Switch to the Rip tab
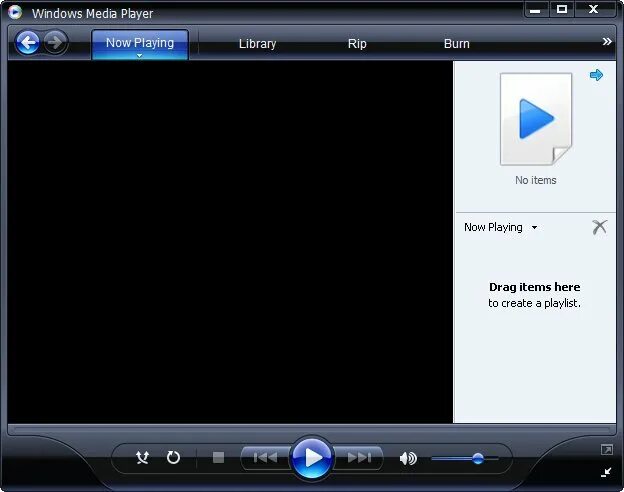624x492 pixels. click(357, 44)
